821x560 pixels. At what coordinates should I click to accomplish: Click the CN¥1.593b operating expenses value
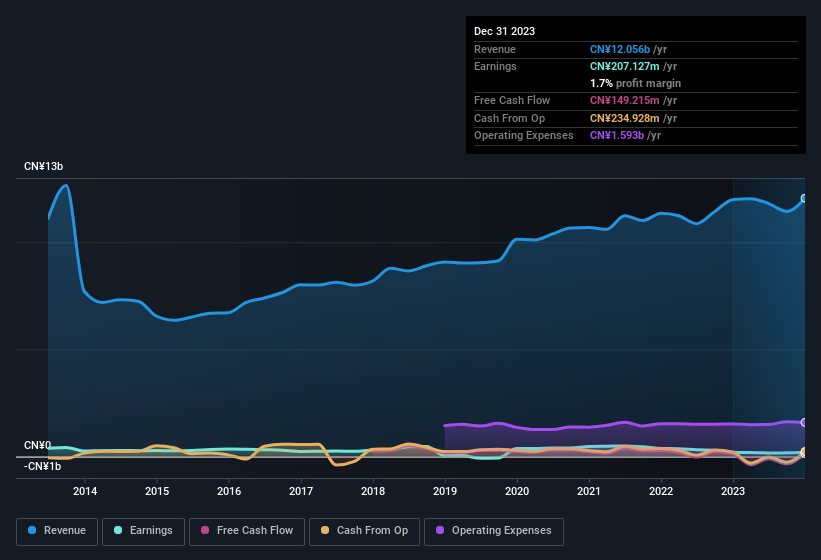click(617, 136)
